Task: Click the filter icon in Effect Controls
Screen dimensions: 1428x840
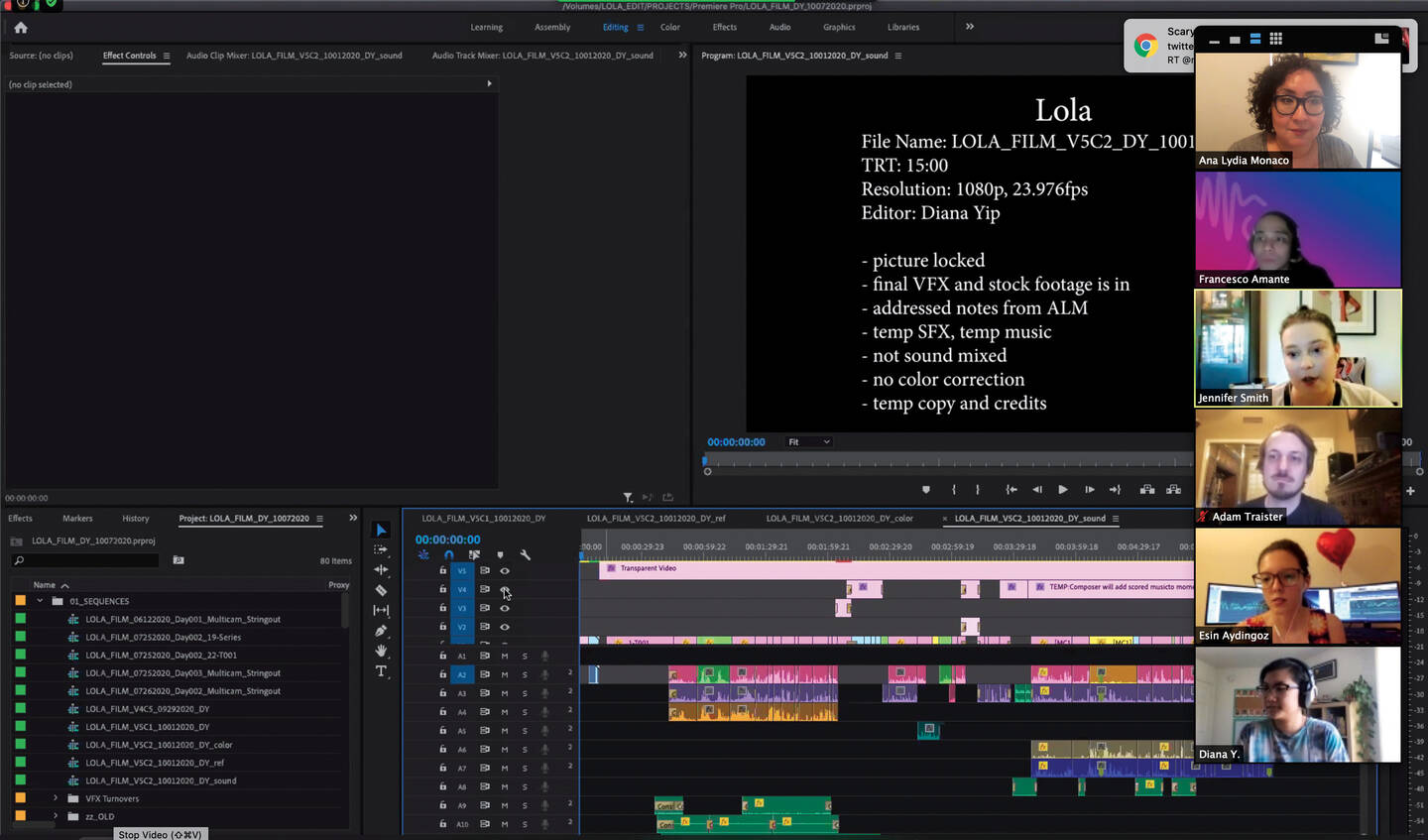Action: [628, 497]
